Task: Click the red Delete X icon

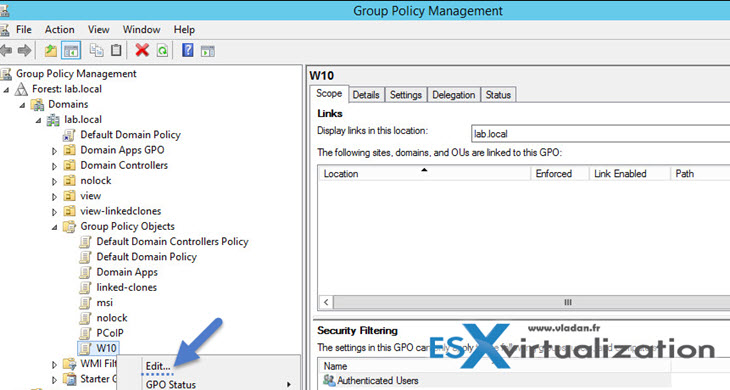Action: point(142,50)
